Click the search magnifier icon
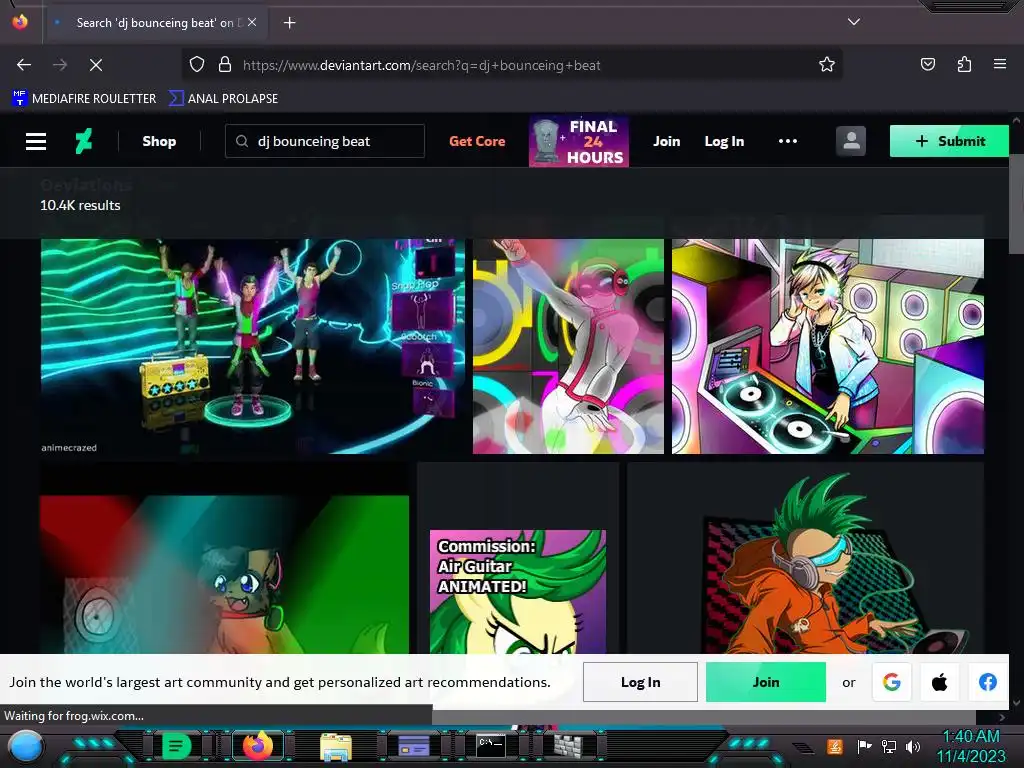The width and height of the screenshot is (1024, 768). pos(242,141)
